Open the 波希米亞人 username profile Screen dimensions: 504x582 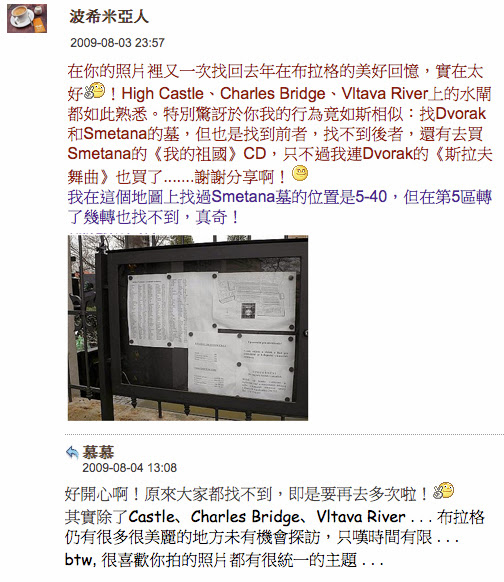tap(108, 16)
